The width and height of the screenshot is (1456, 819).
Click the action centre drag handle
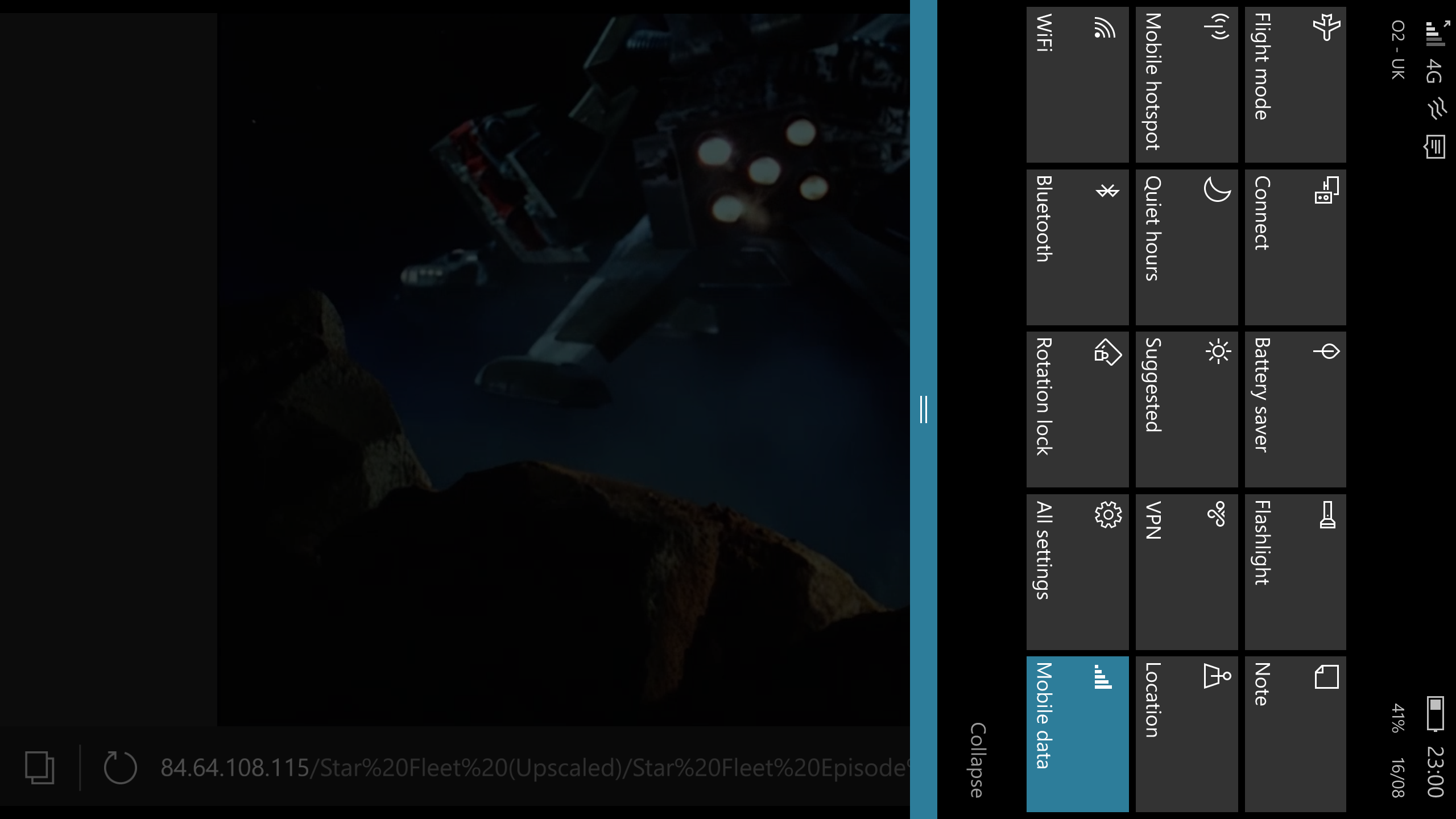(x=923, y=409)
